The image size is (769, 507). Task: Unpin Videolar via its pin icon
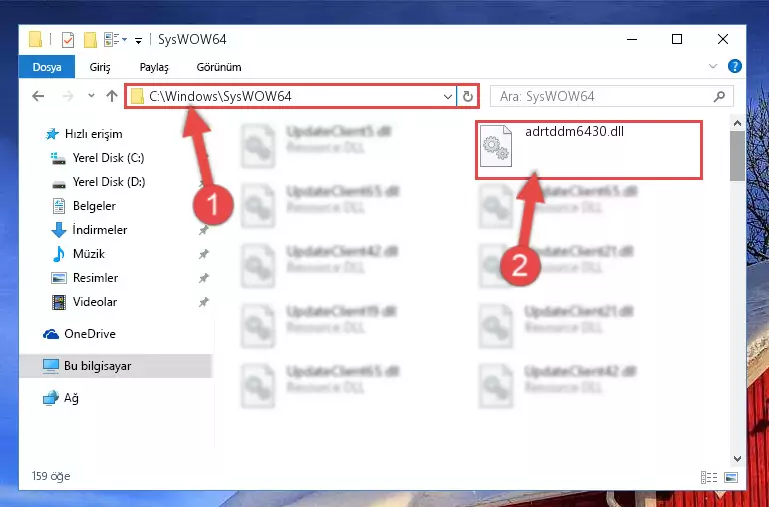coord(203,302)
